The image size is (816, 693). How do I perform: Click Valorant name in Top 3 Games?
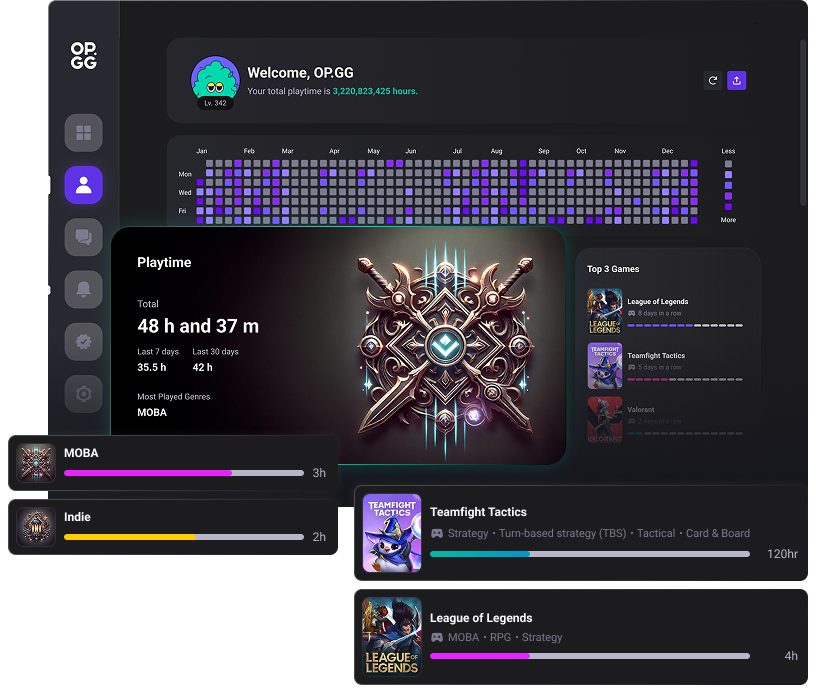click(641, 410)
